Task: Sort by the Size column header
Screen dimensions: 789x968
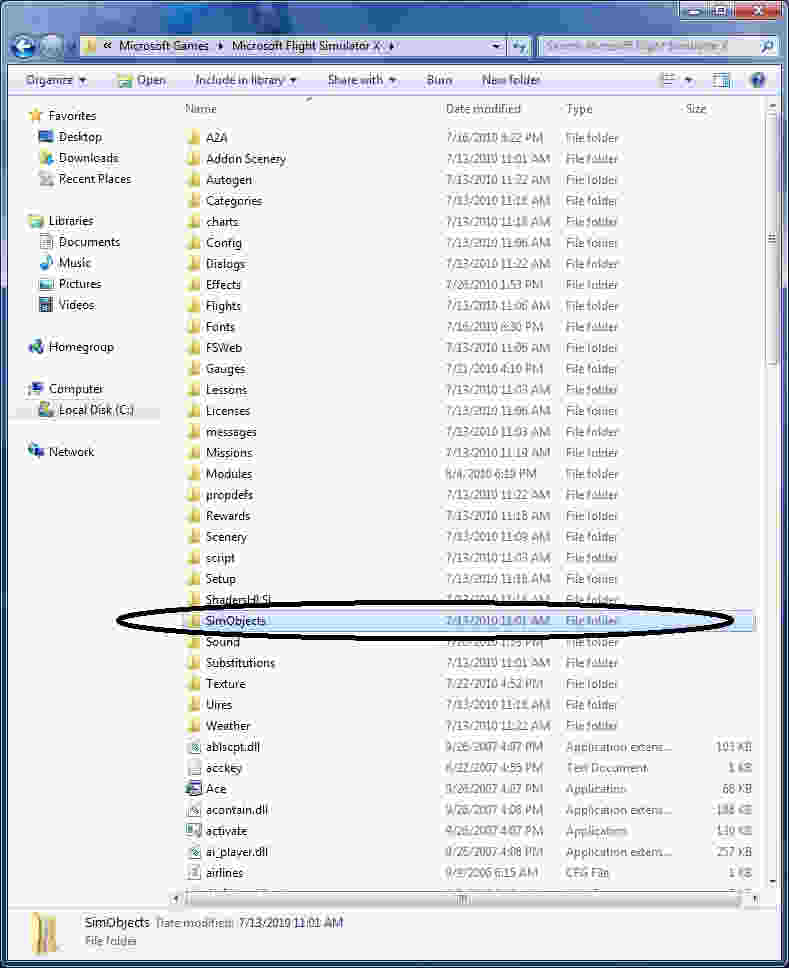Action: tap(696, 109)
